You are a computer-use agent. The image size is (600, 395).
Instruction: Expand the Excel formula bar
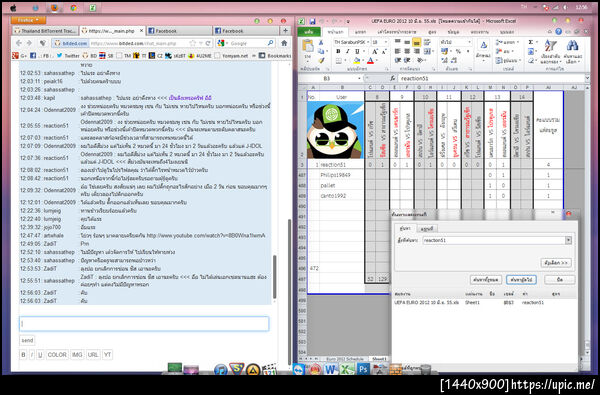click(587, 78)
